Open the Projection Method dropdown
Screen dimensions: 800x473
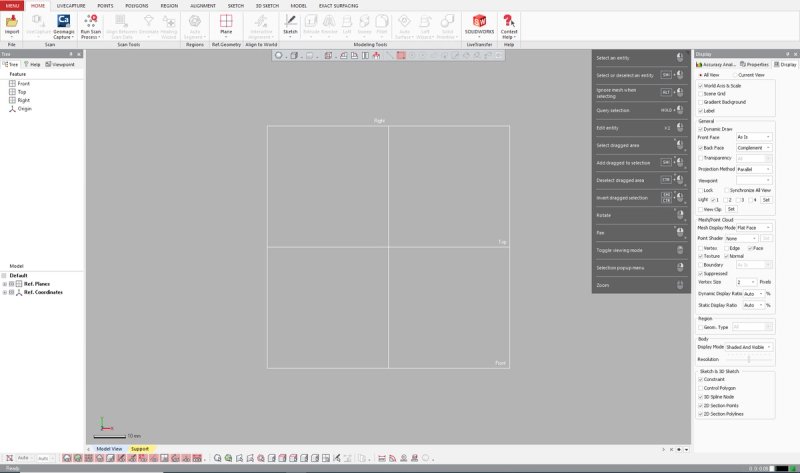(x=754, y=169)
